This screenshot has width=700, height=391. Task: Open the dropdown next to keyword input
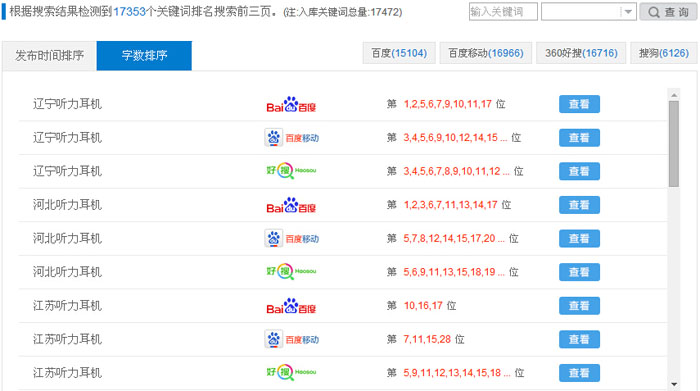589,12
